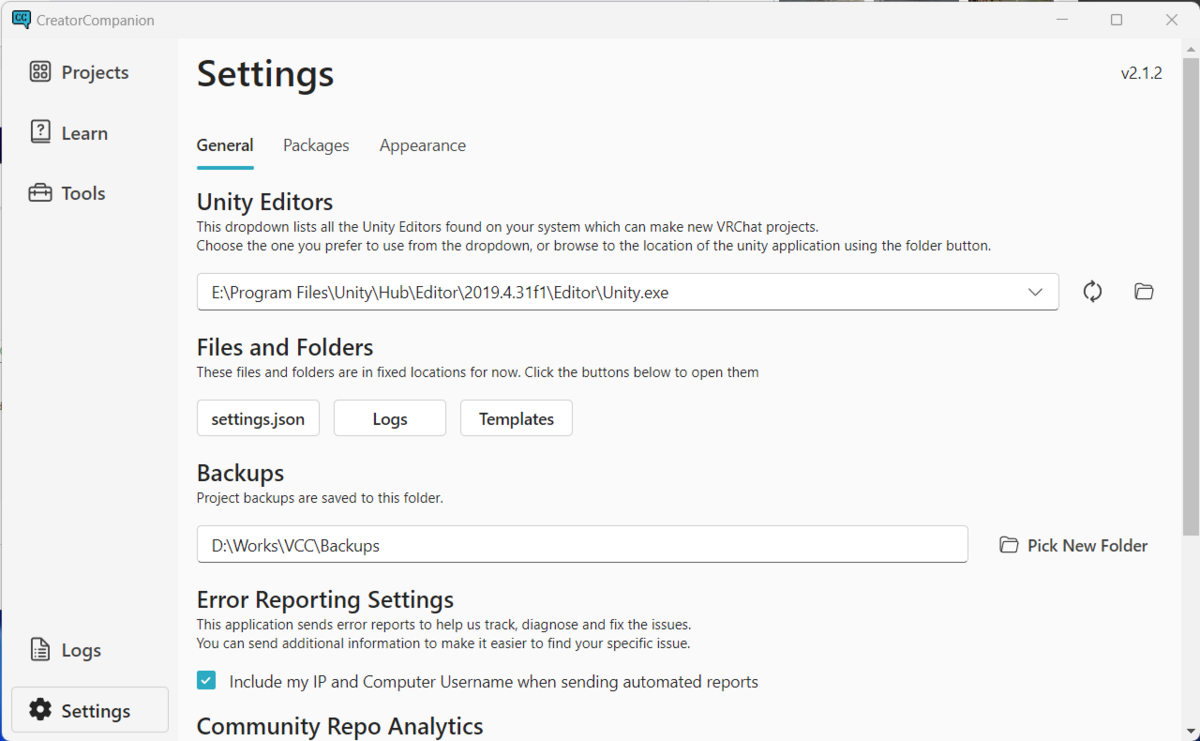The height and width of the screenshot is (741, 1200).
Task: Click the v2.1.2 version label
Action: tap(1141, 73)
